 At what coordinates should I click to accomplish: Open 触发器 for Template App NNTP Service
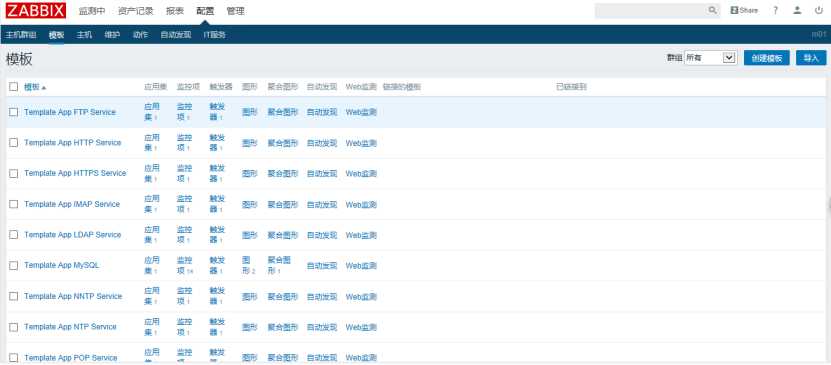tap(217, 296)
